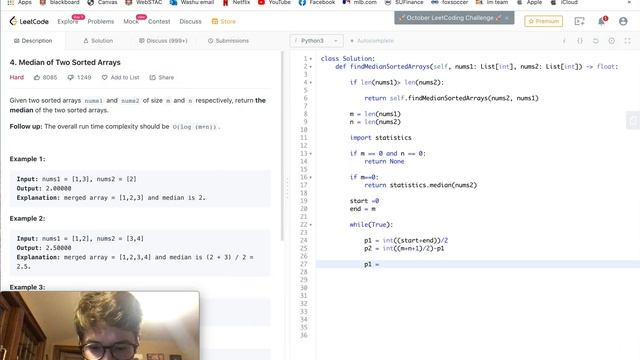Open the editor settings icon
Screen dimensions: 640x360
click(x=611, y=41)
